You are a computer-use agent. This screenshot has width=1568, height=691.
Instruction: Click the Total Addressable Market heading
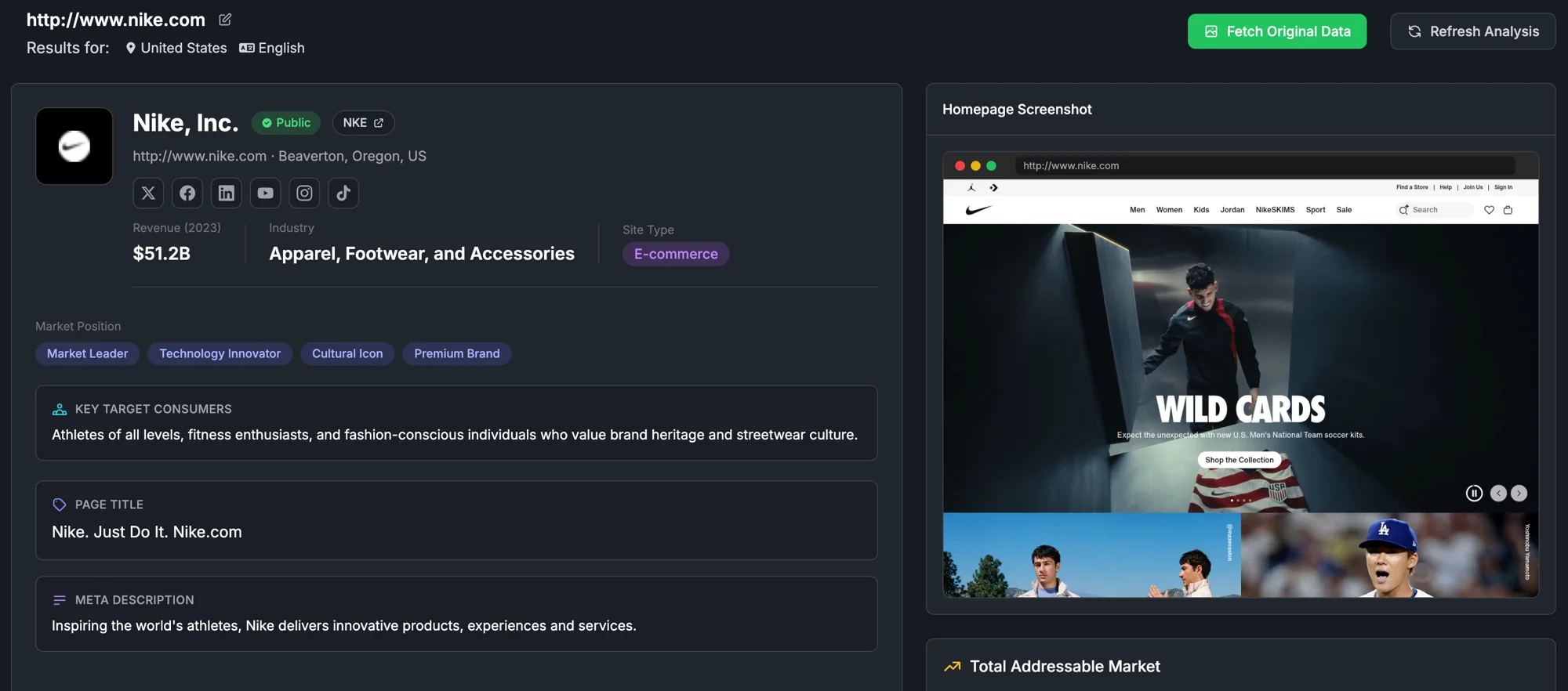click(1065, 667)
